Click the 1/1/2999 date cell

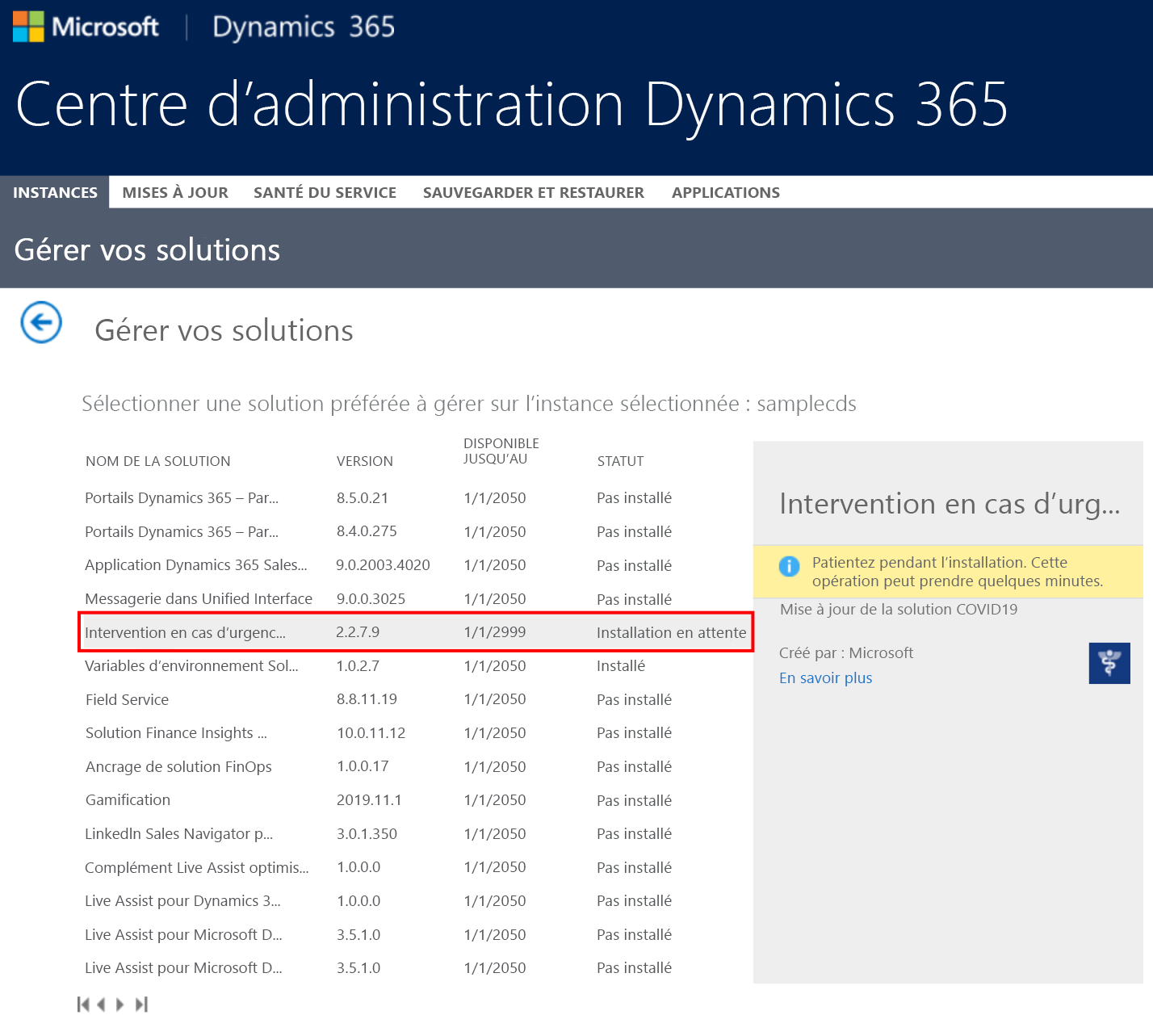(495, 632)
